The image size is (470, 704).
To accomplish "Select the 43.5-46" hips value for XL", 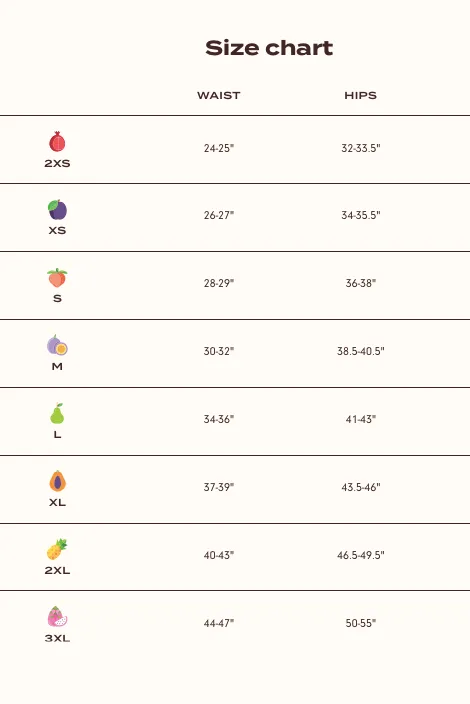I will click(361, 487).
